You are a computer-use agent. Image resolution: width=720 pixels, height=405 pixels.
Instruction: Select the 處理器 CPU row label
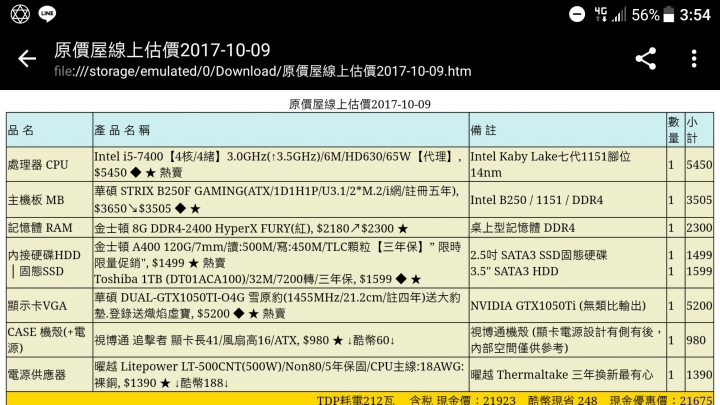[x=38, y=165]
